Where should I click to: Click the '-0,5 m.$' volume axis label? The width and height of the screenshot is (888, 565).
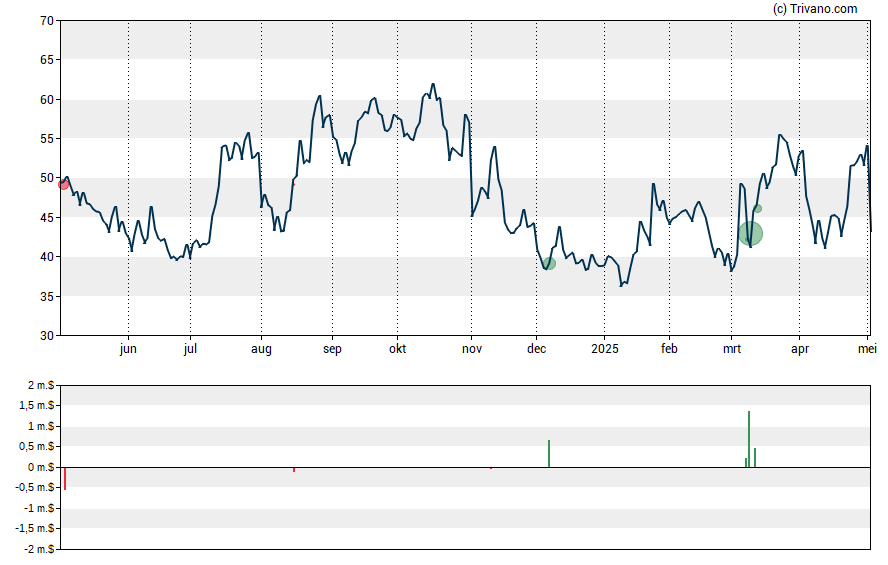coord(35,487)
